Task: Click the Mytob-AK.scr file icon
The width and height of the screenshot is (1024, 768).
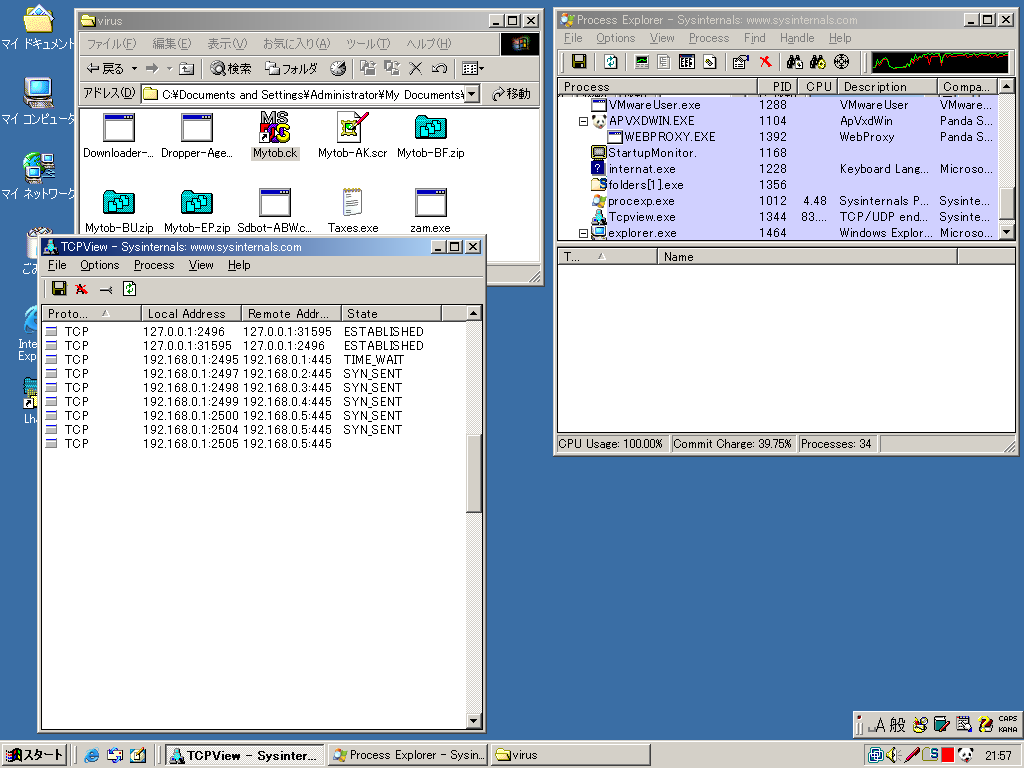Action: point(352,128)
